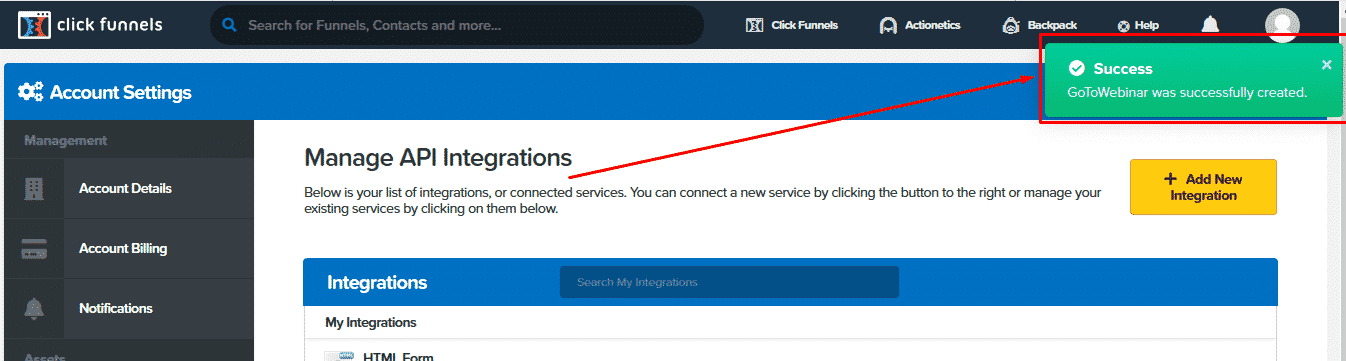1346x361 pixels.
Task: Click the notifications bell in header
Action: [x=1210, y=25]
